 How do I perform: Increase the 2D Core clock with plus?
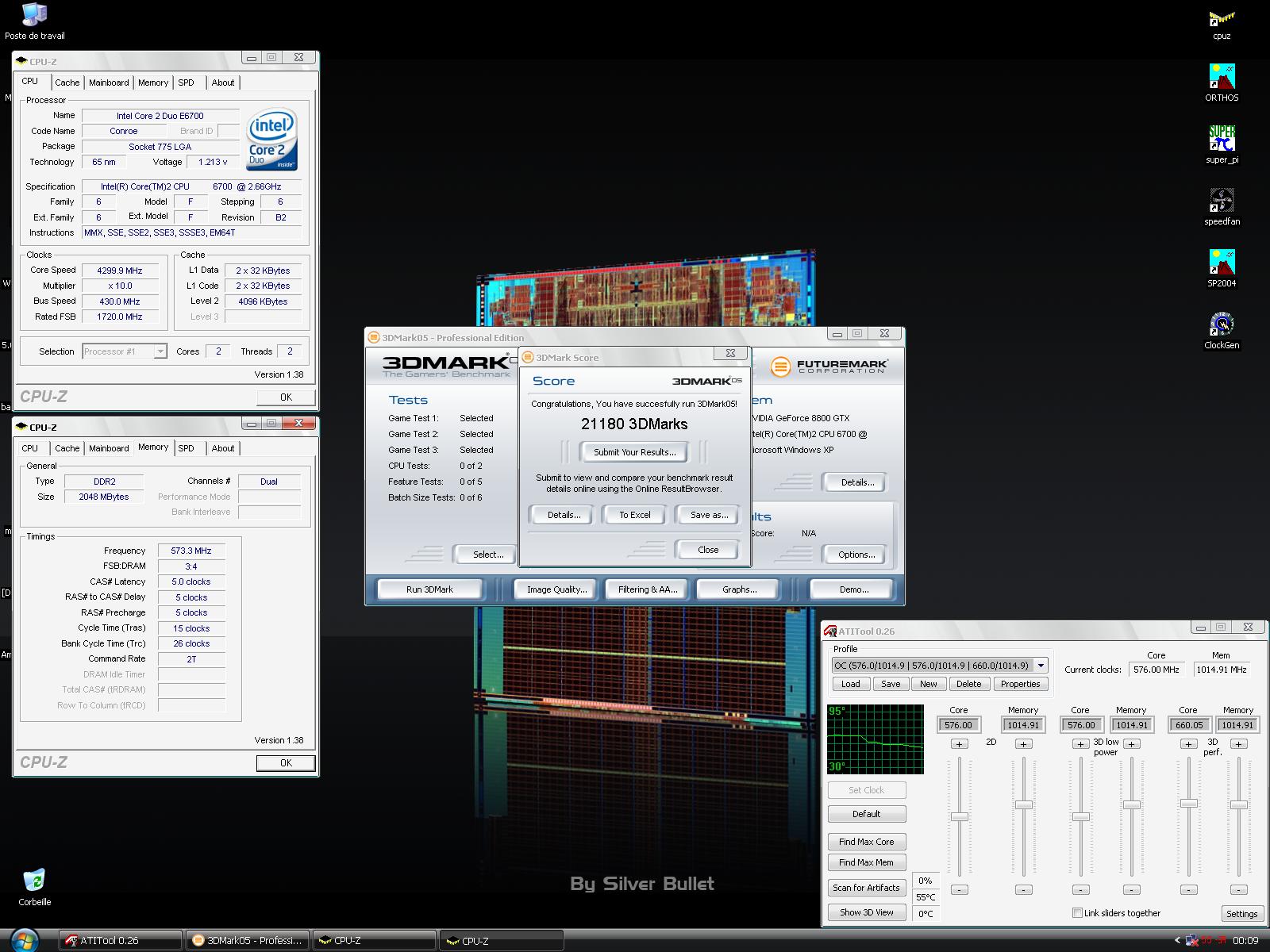(959, 744)
